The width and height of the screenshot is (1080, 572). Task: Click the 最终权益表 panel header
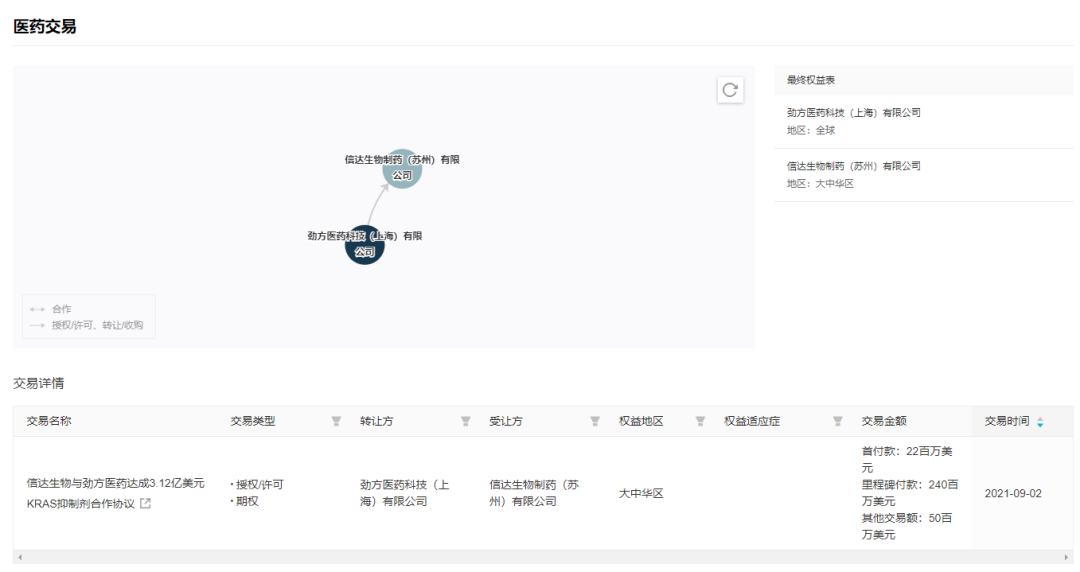click(811, 80)
